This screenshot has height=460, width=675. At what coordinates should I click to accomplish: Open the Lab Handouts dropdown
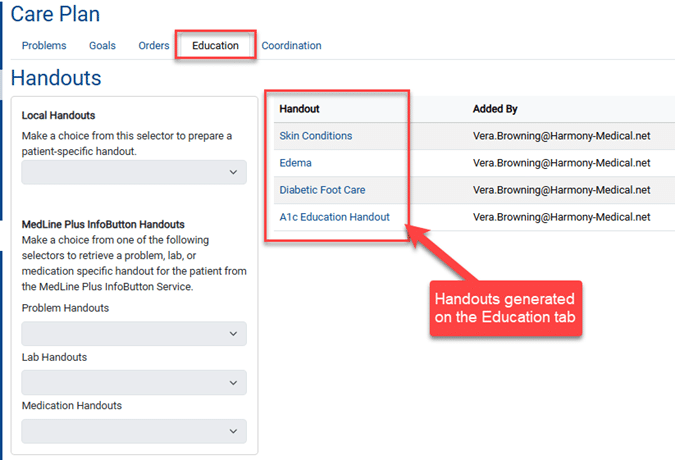[134, 383]
